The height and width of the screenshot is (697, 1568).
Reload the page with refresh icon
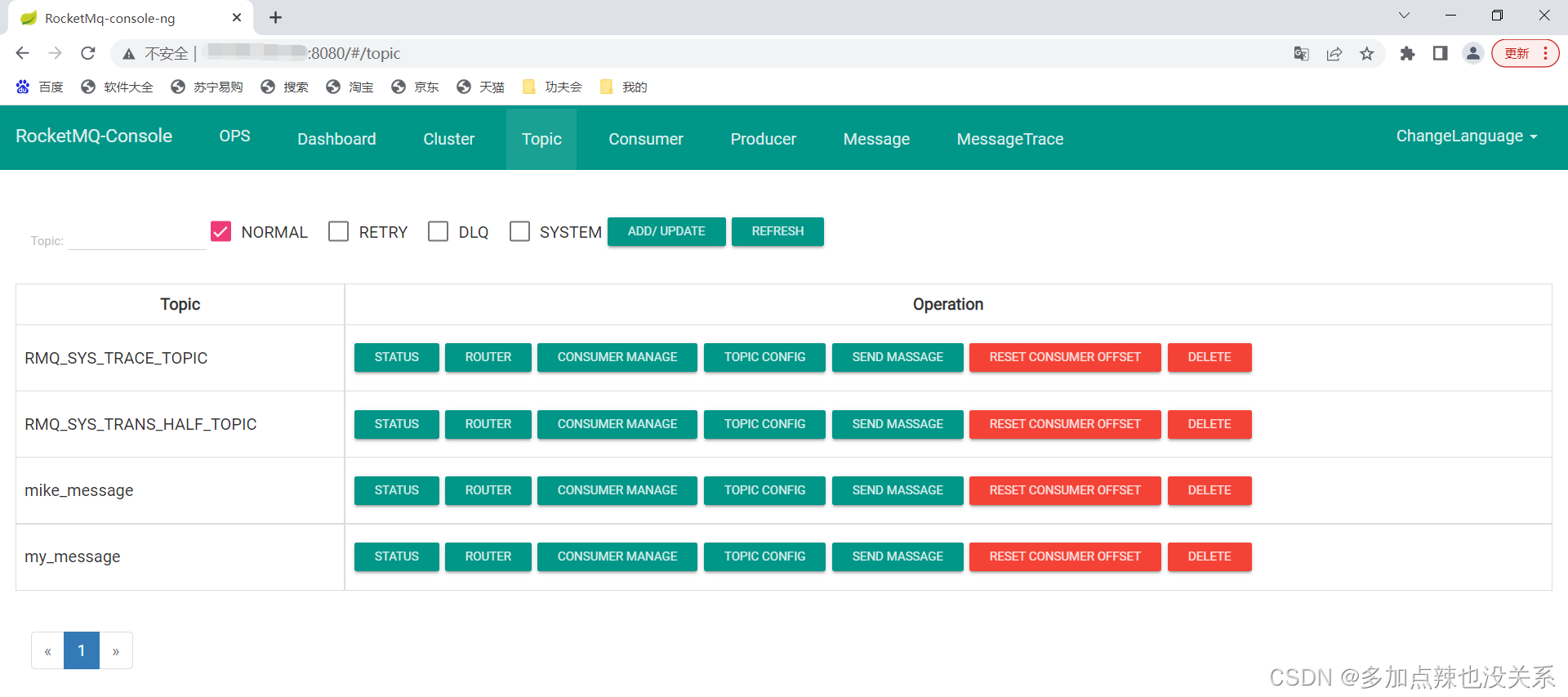point(88,53)
